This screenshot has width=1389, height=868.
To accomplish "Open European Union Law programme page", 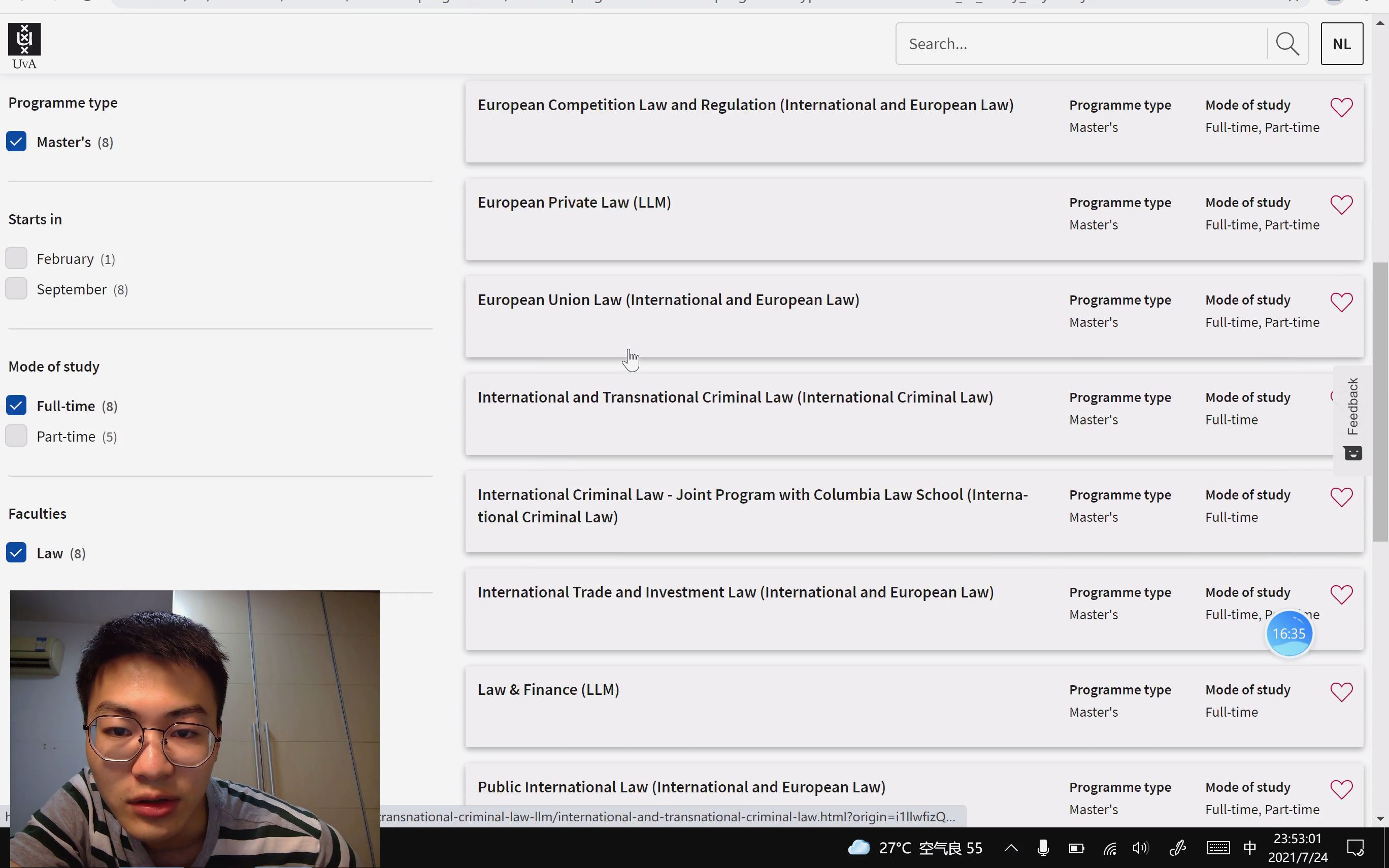I will pos(669,299).
